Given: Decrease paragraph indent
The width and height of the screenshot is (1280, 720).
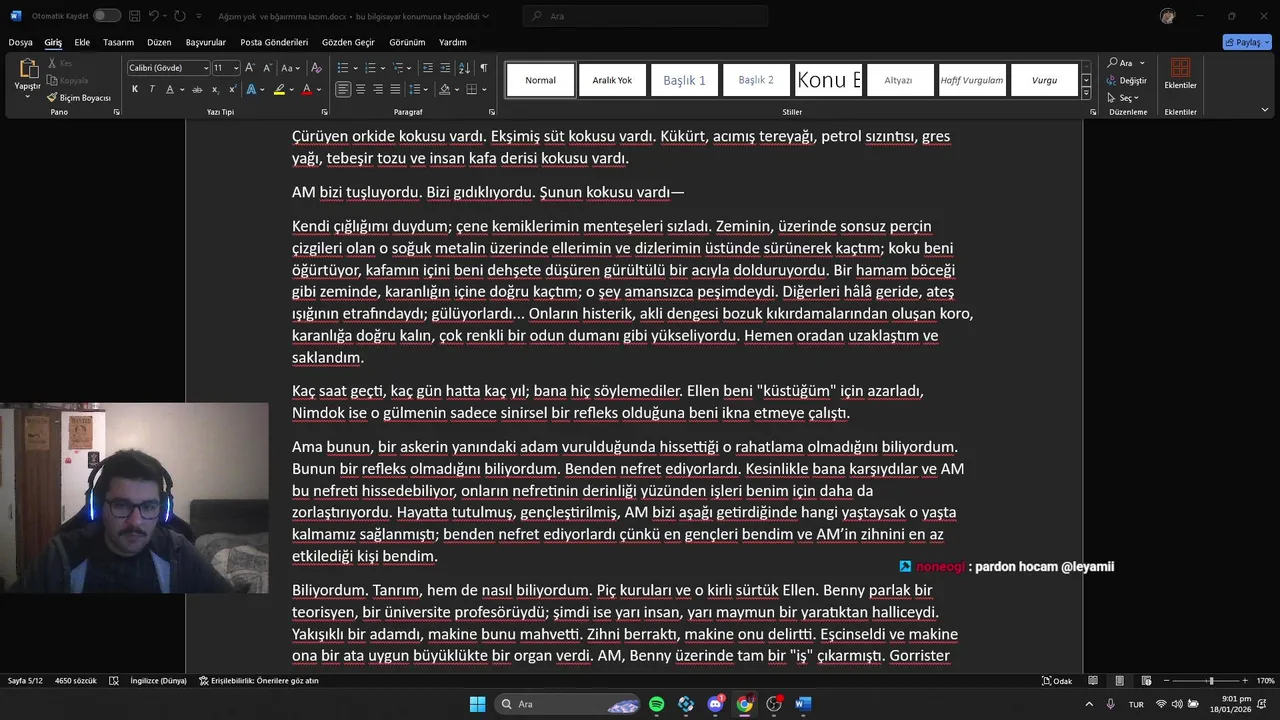Looking at the screenshot, I should (x=428, y=68).
